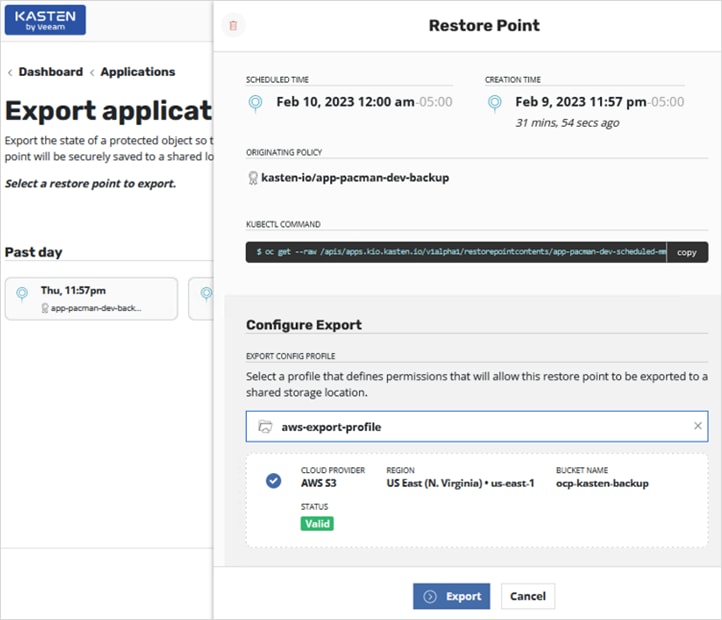Click the blue checkmark of AWS S3 profile

(x=274, y=481)
